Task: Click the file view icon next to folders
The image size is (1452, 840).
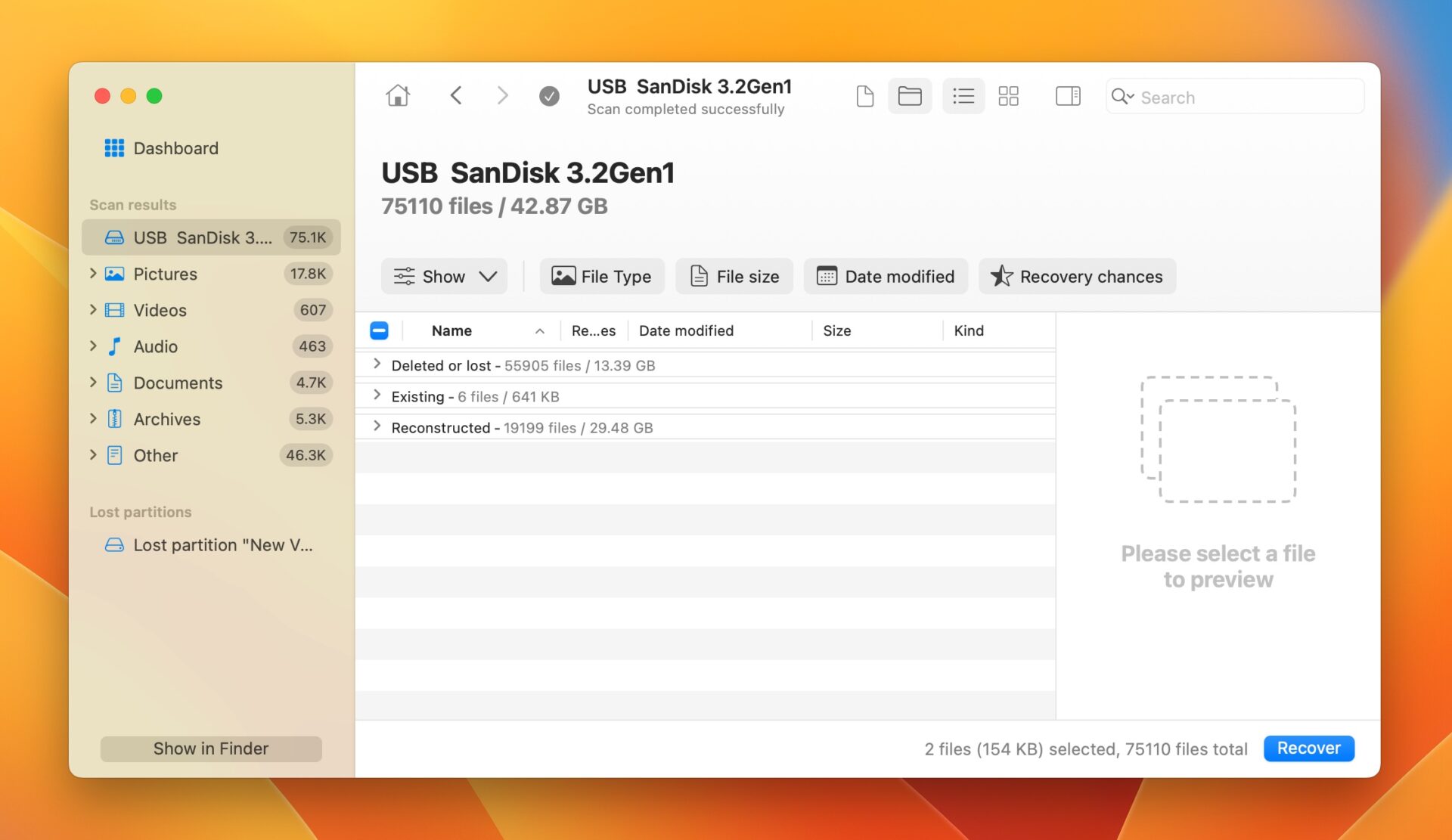Action: [864, 95]
